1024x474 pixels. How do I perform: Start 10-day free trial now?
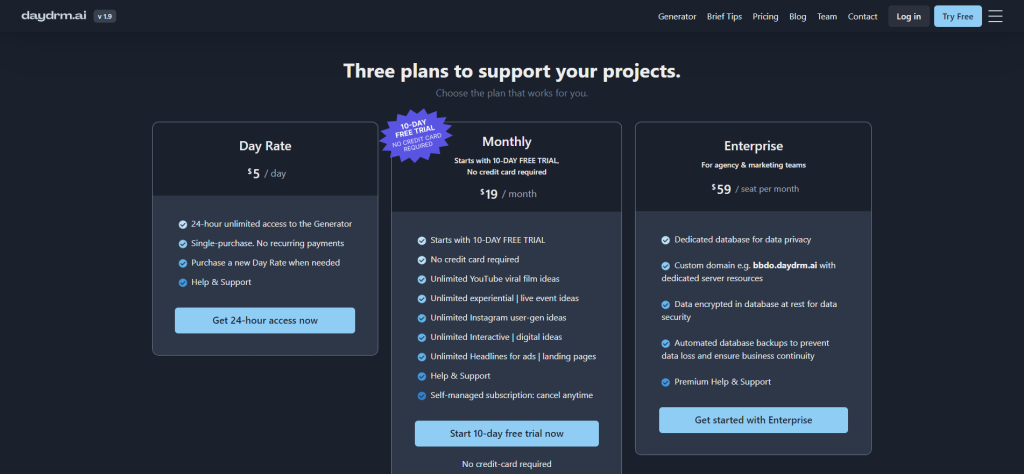pyautogui.click(x=506, y=433)
